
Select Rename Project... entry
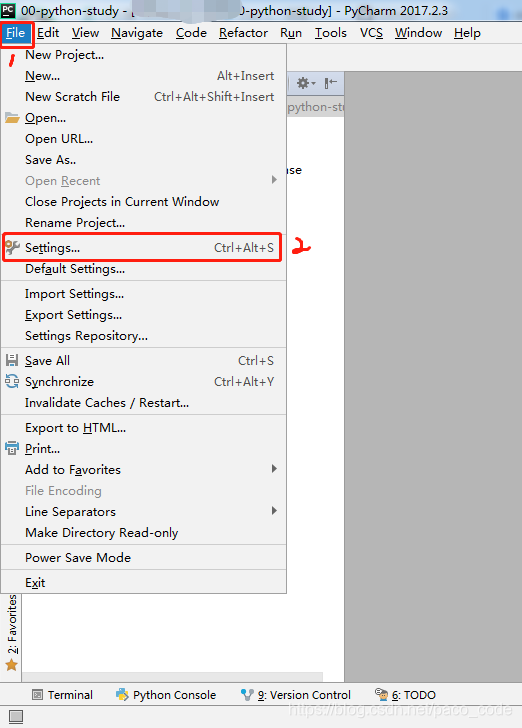point(144,222)
